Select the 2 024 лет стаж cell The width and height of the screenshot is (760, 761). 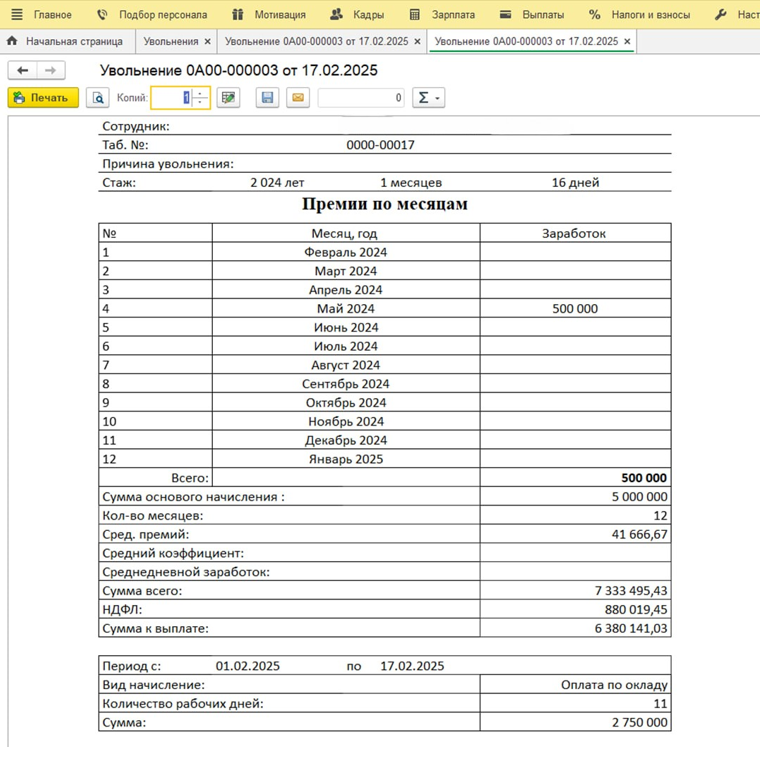pos(277,183)
